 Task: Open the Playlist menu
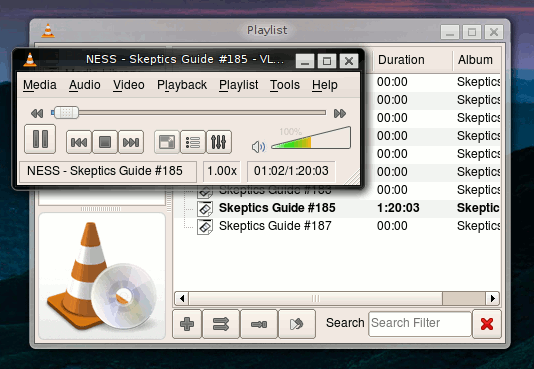click(x=238, y=85)
